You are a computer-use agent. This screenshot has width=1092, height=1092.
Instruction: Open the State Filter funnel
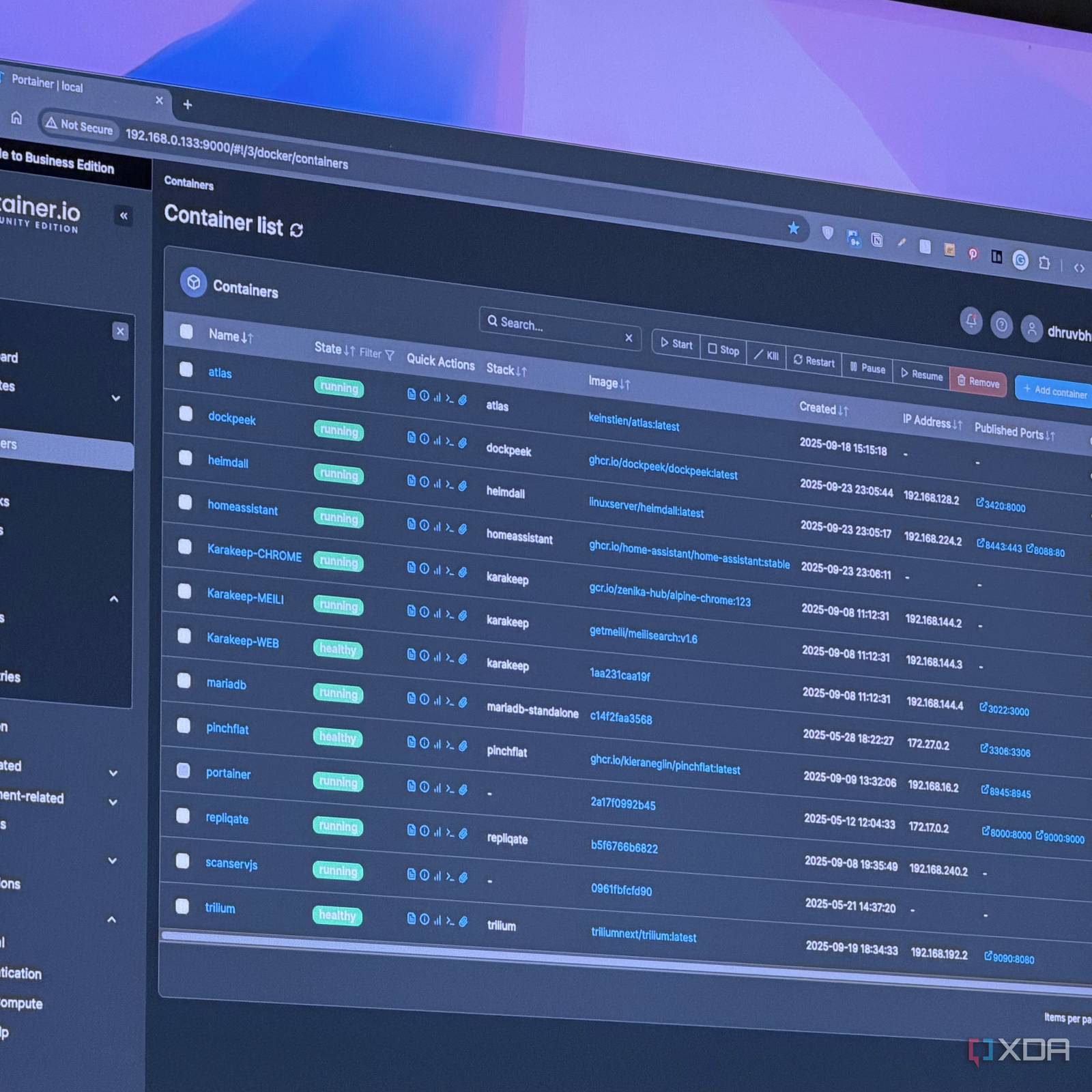click(x=389, y=355)
